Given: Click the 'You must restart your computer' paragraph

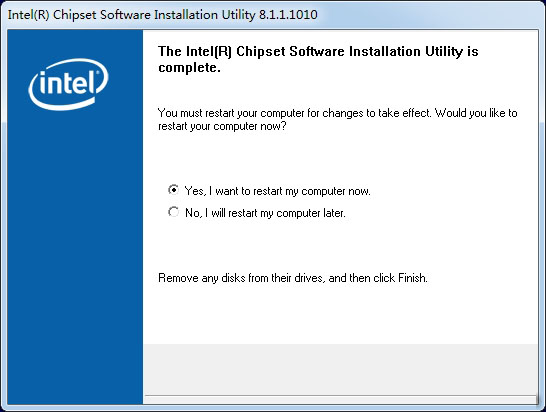Looking at the screenshot, I should click(x=338, y=119).
